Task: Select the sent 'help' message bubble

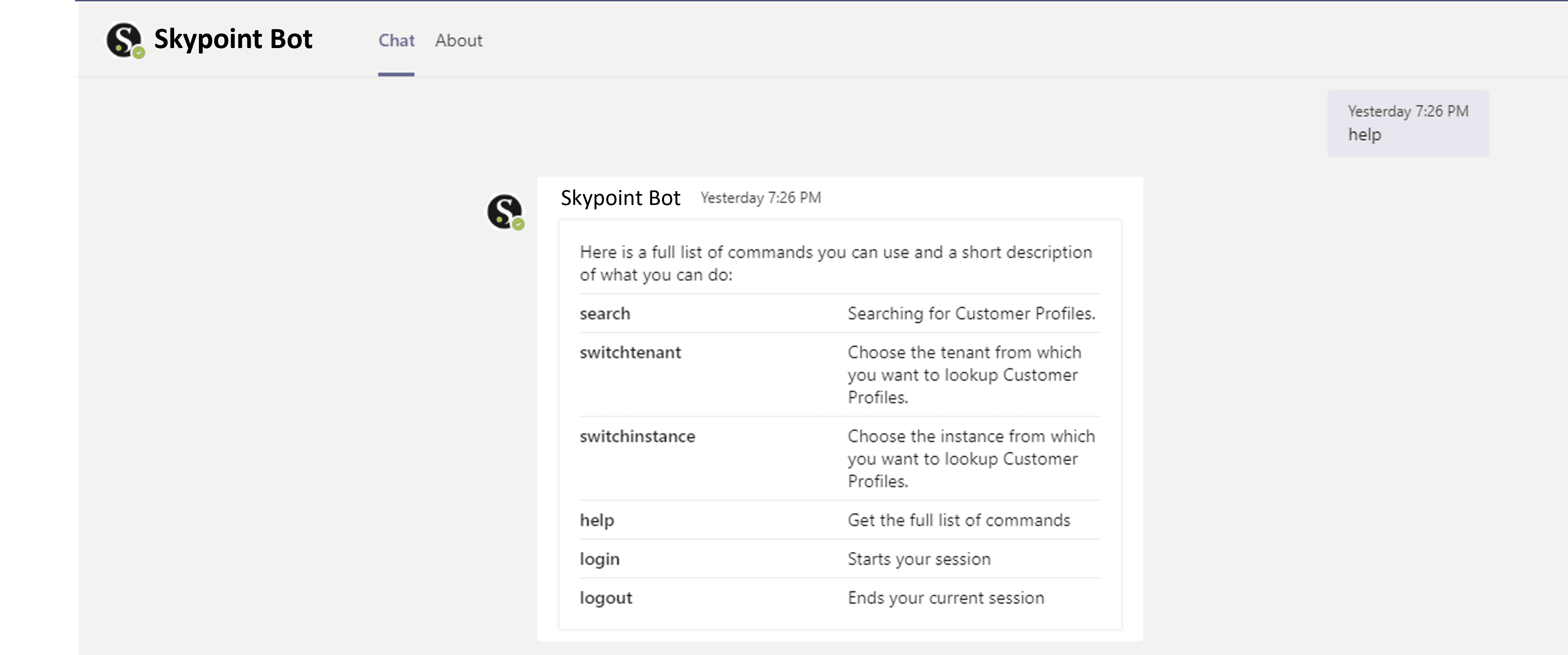Action: 1408,123
